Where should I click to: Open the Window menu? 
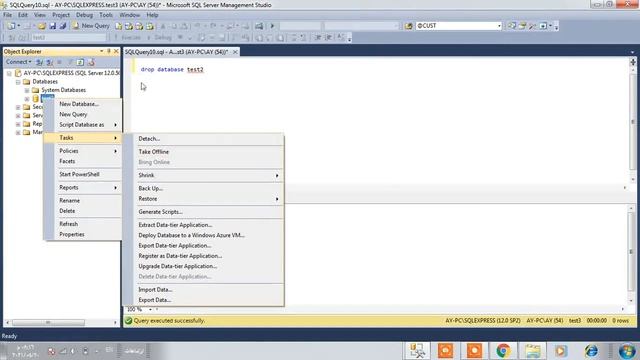tap(130, 15)
